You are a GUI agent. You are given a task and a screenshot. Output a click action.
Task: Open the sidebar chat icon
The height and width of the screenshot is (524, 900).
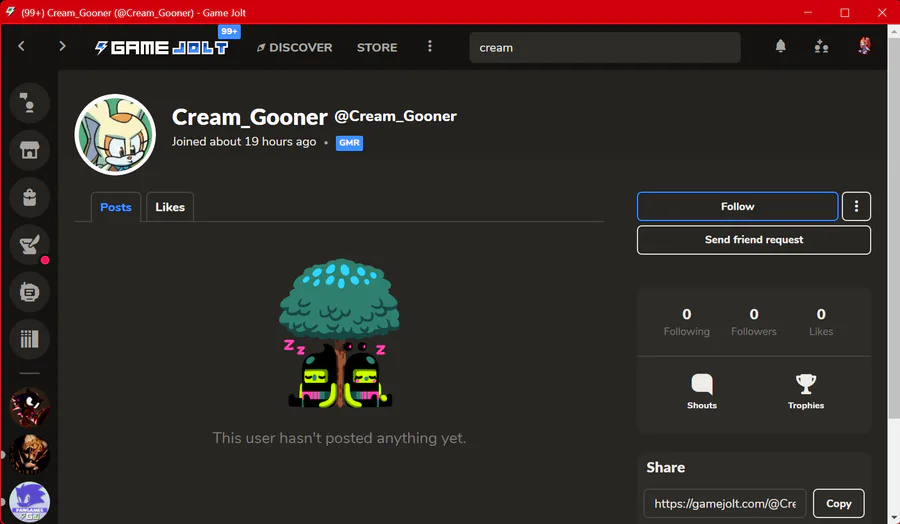pyautogui.click(x=29, y=103)
